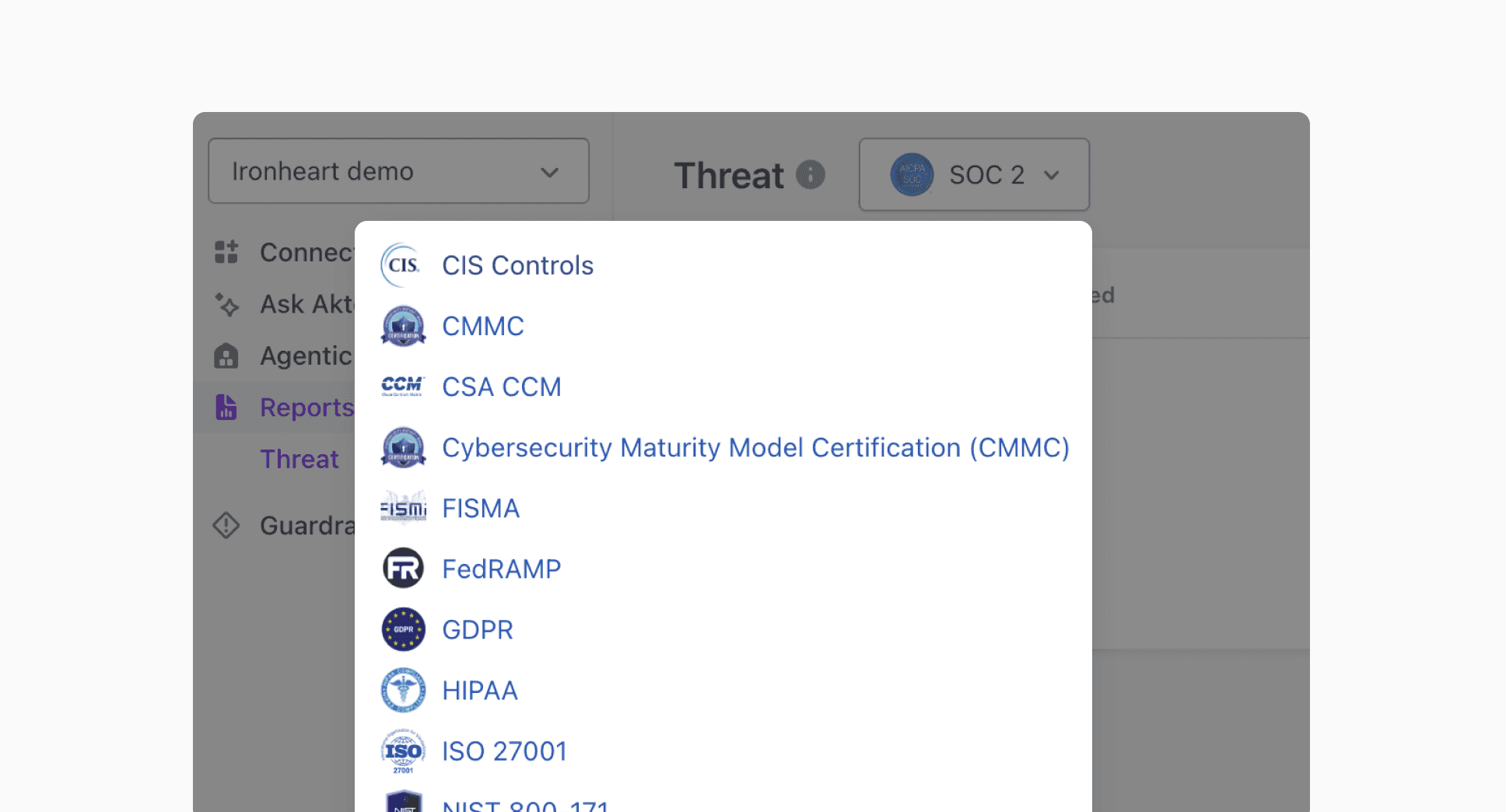The height and width of the screenshot is (812, 1506).
Task: Click the CIS logo icon
Action: pyautogui.click(x=403, y=265)
